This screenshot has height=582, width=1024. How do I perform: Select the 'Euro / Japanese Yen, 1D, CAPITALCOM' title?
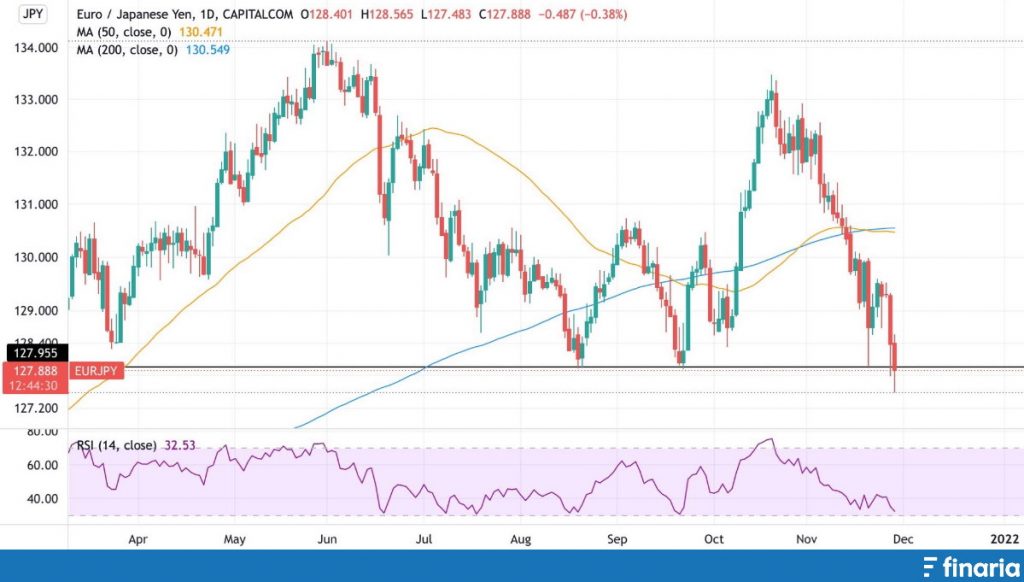pos(185,14)
